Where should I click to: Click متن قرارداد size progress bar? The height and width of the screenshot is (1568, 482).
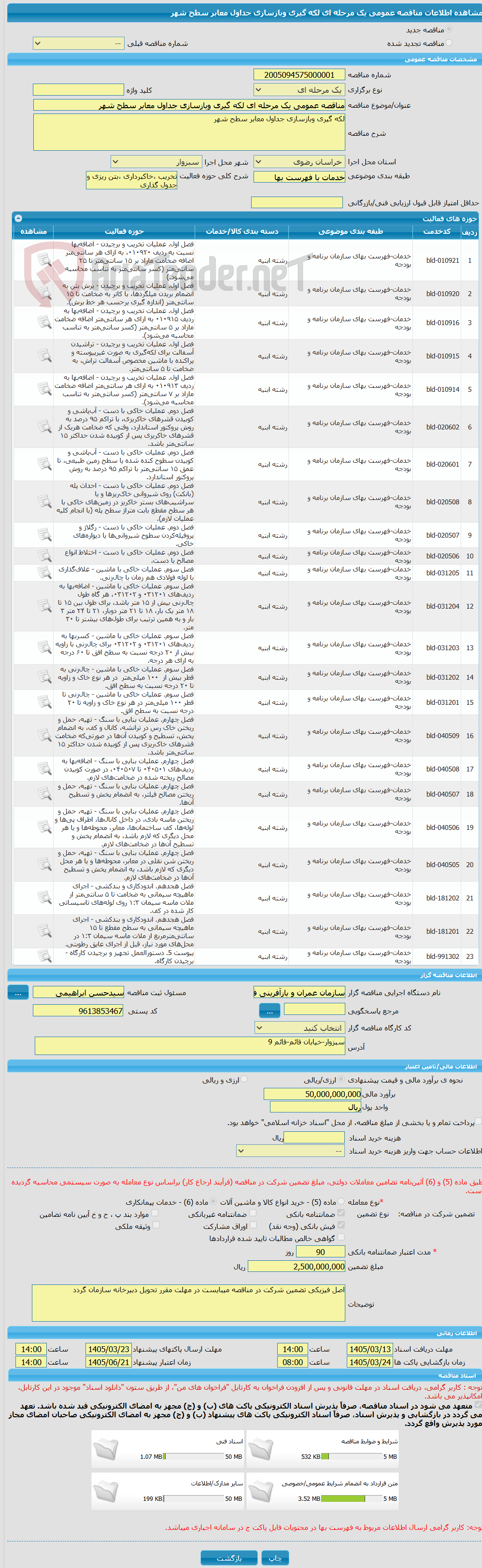tap(351, 1498)
